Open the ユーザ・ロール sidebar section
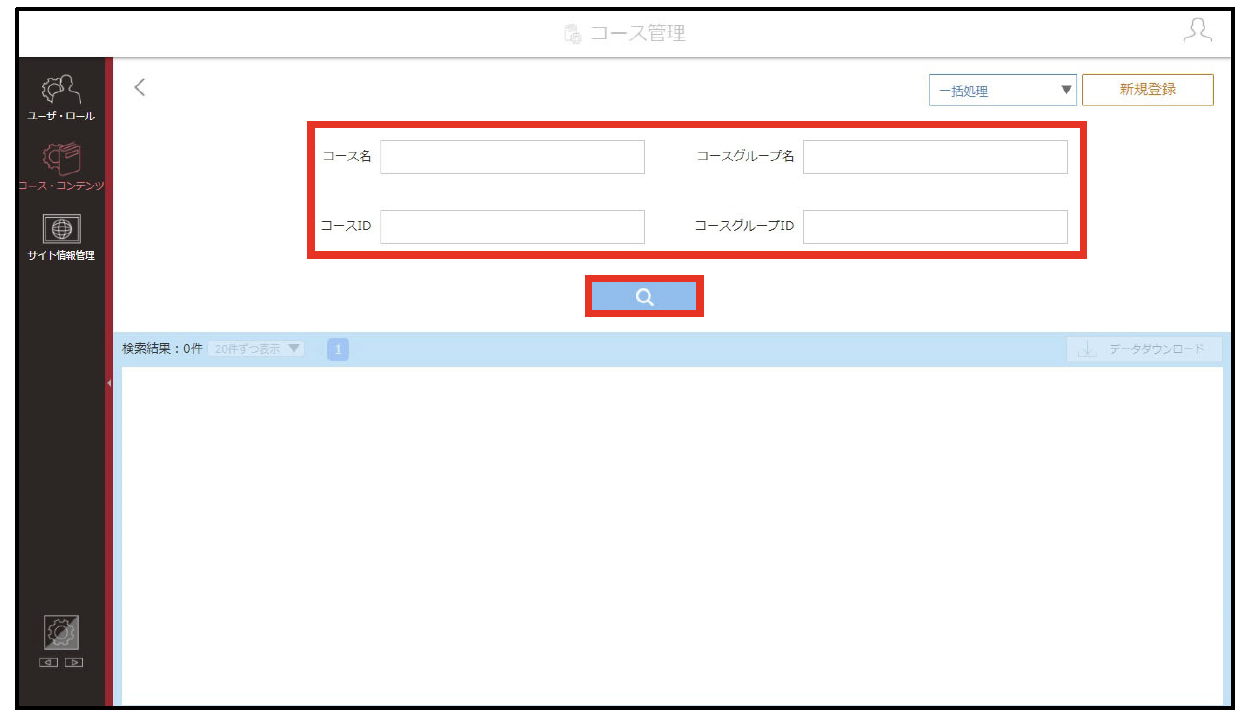 point(61,98)
